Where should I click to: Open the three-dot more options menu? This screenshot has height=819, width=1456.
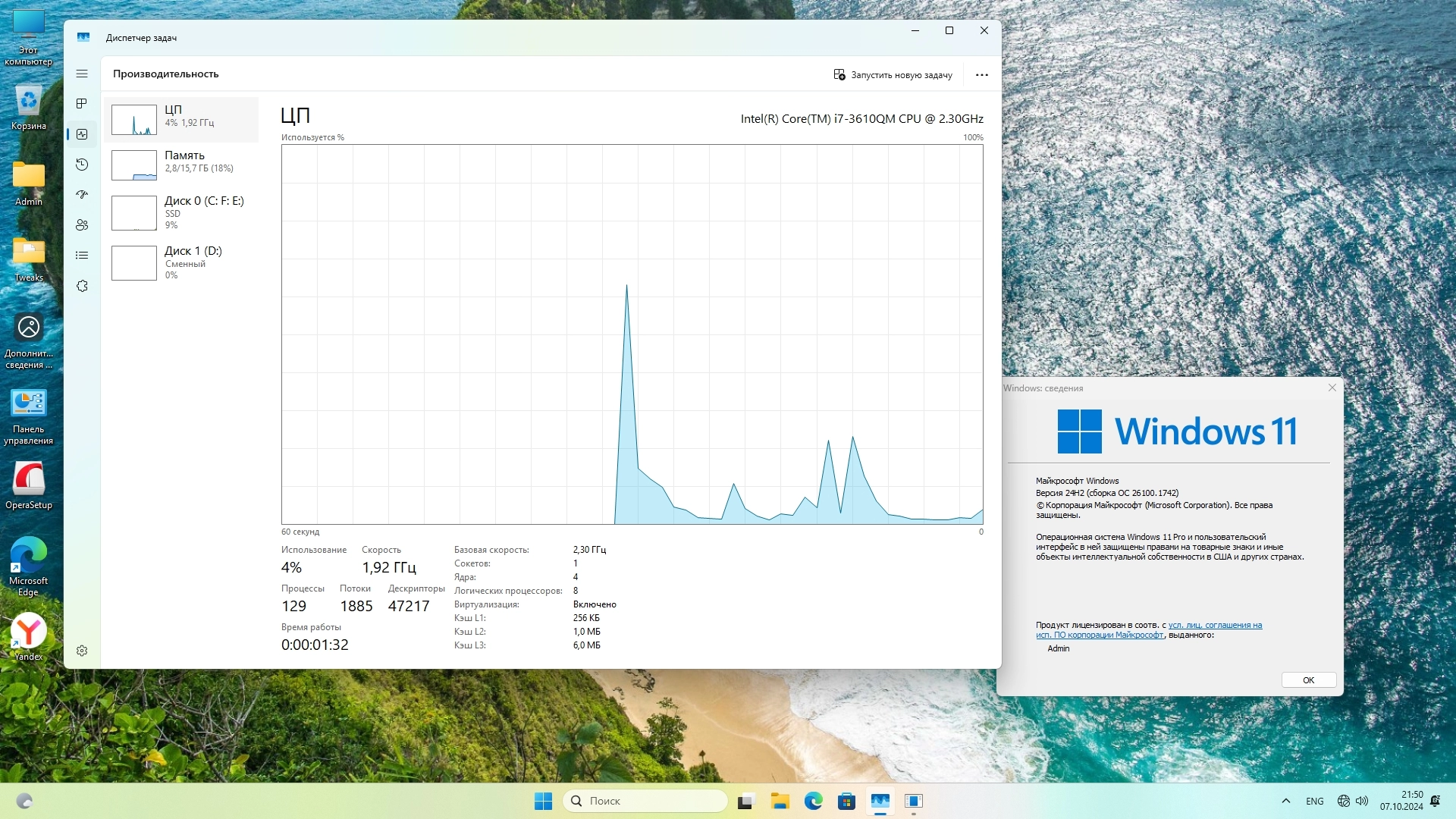tap(981, 74)
